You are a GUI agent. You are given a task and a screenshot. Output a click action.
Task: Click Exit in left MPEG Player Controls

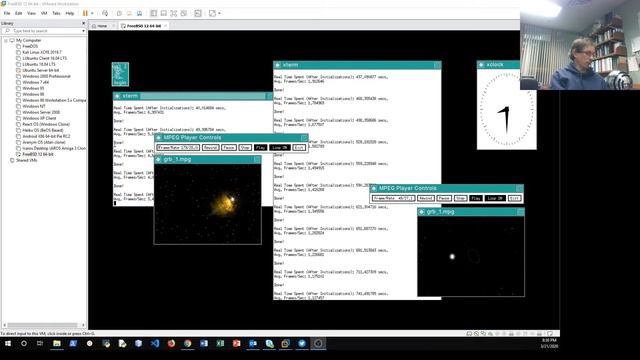coord(299,147)
